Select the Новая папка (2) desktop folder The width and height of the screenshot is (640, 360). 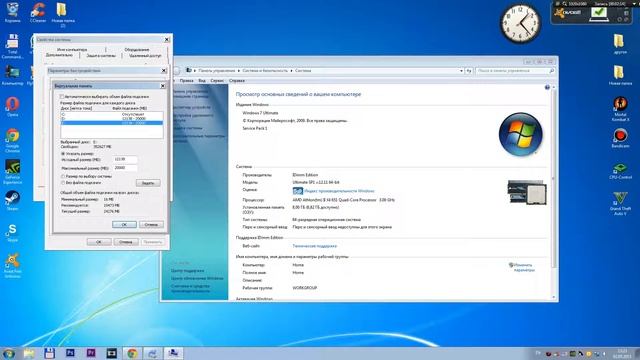[62, 14]
